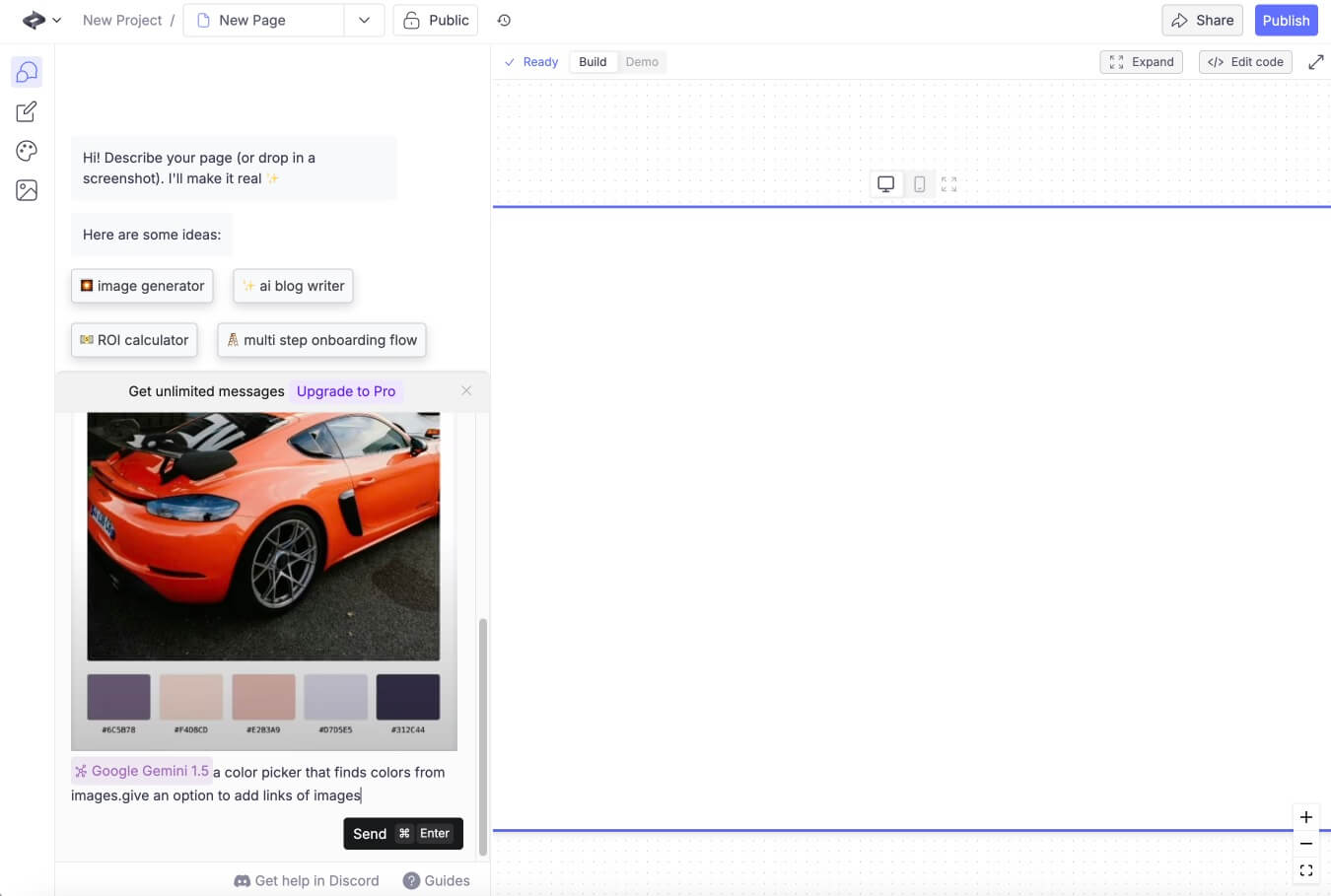The image size is (1331, 896).
Task: Switch to desktop preview device icon
Action: (886, 184)
